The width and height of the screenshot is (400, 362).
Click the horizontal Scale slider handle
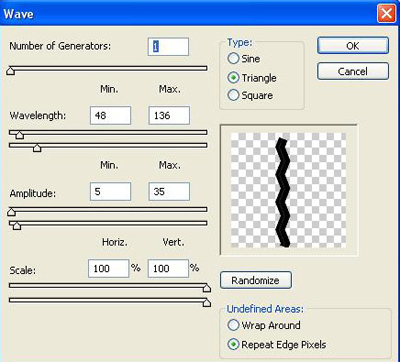(x=207, y=288)
